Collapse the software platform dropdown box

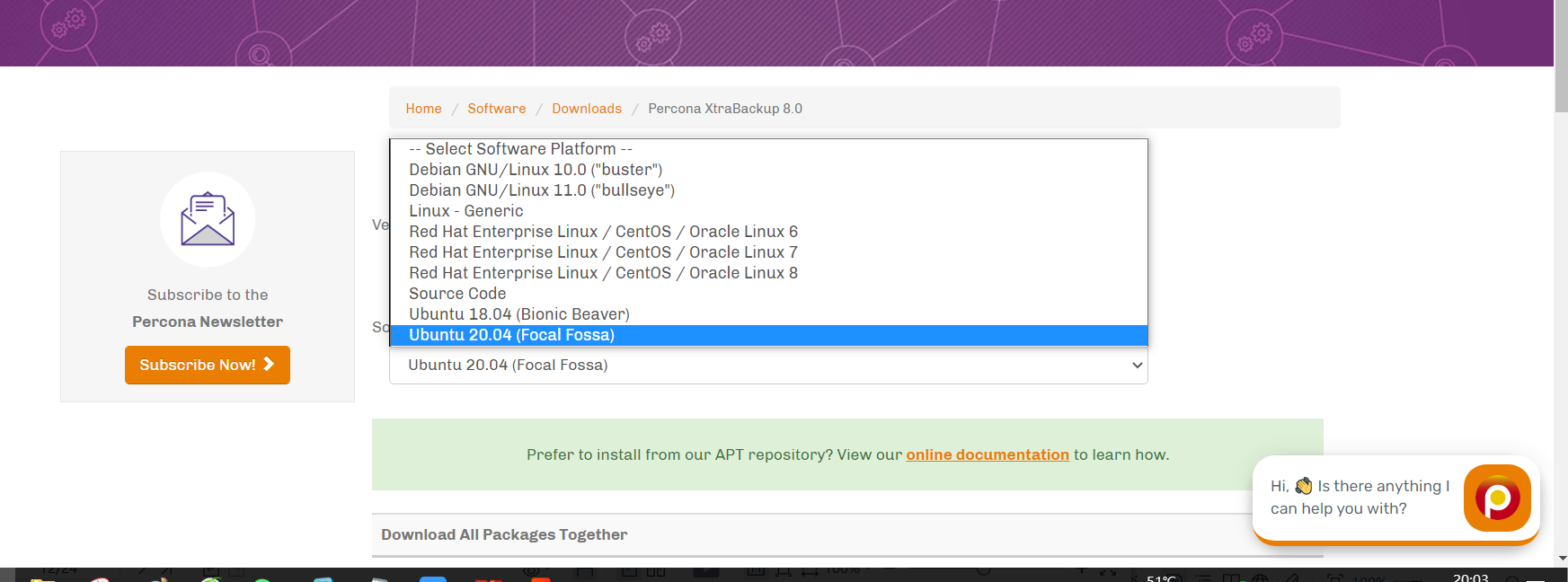pyautogui.click(x=768, y=366)
